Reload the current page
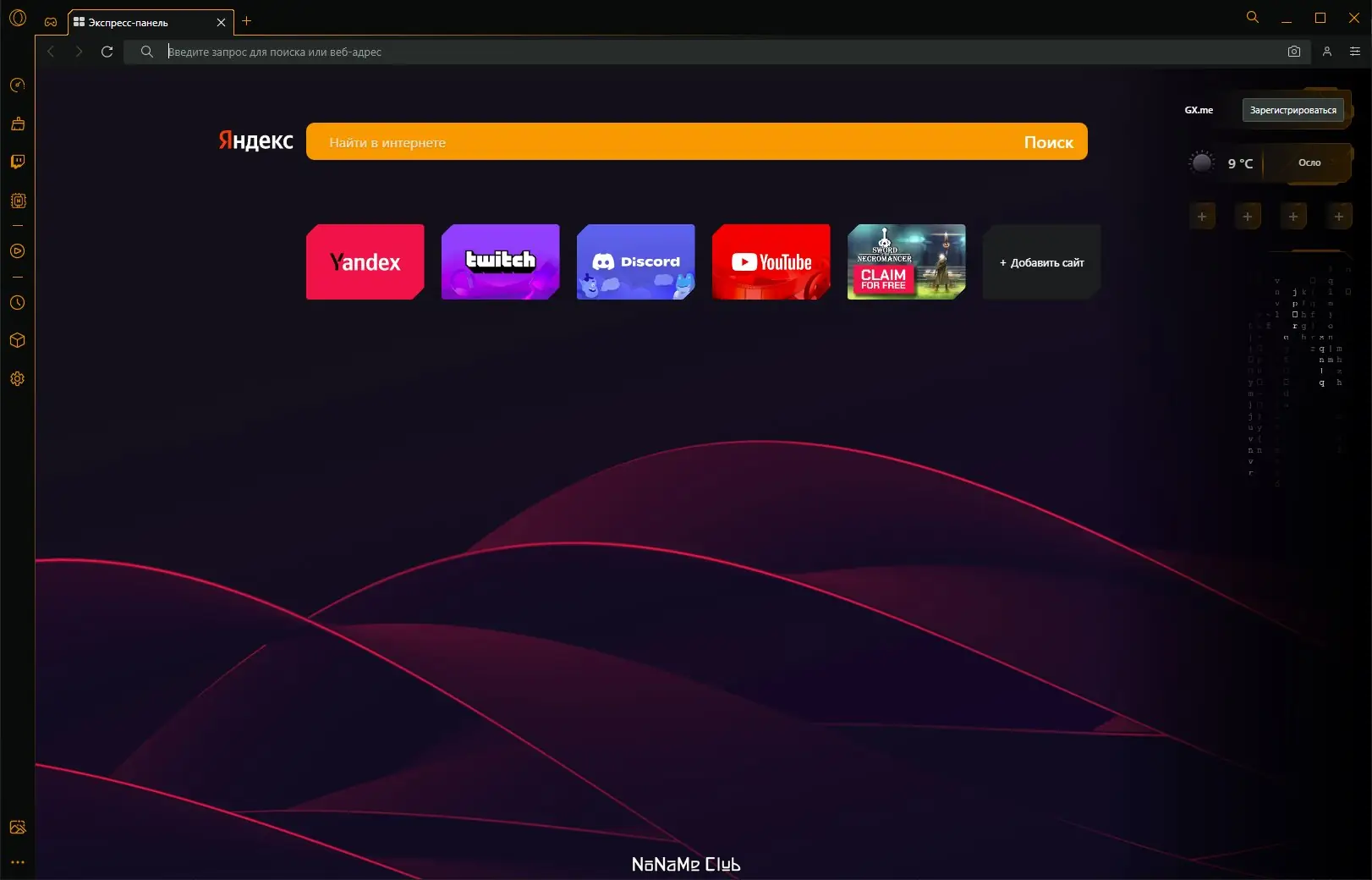This screenshot has height=880, width=1372. (x=107, y=52)
